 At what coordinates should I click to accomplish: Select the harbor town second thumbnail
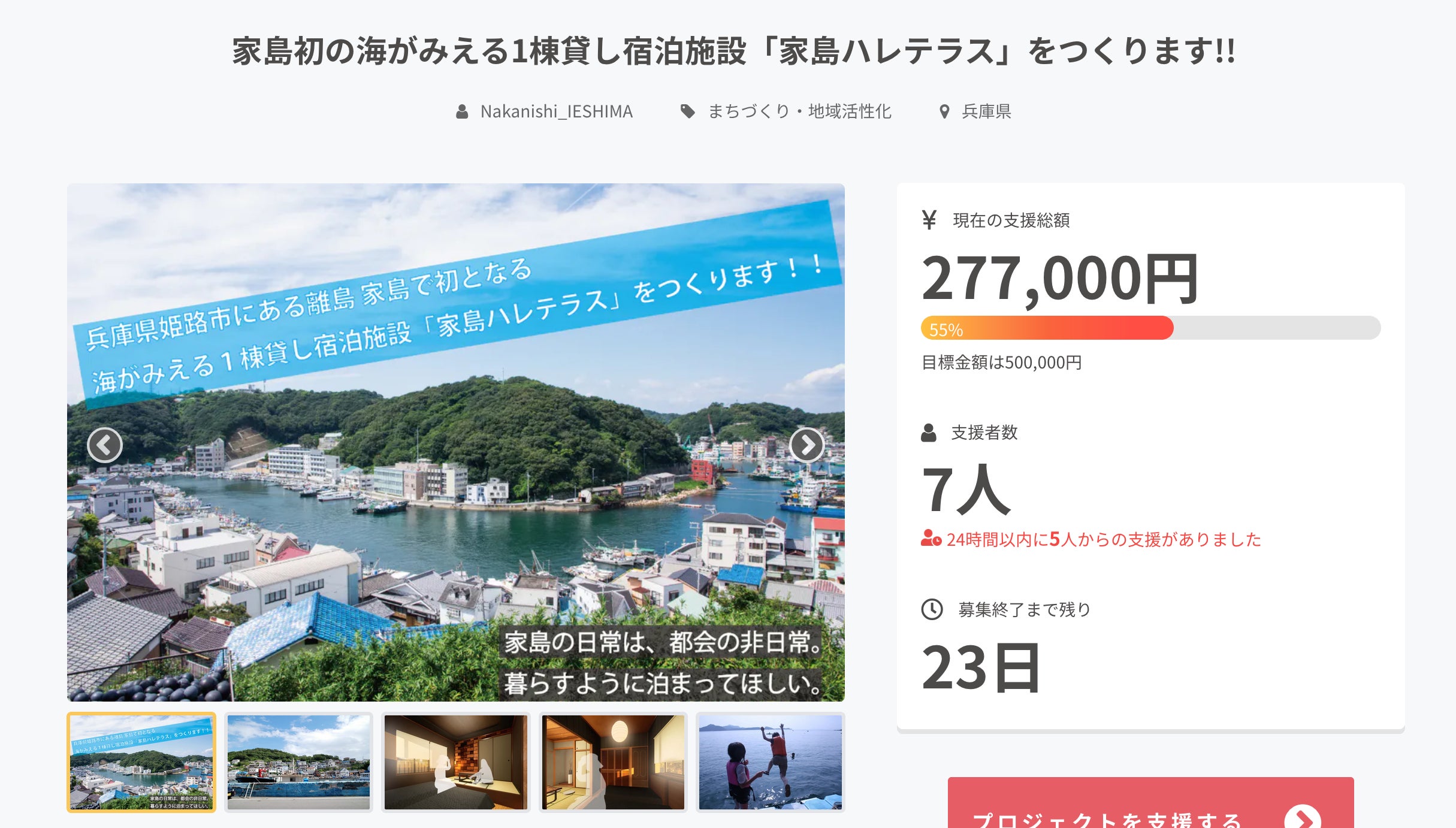(x=298, y=762)
